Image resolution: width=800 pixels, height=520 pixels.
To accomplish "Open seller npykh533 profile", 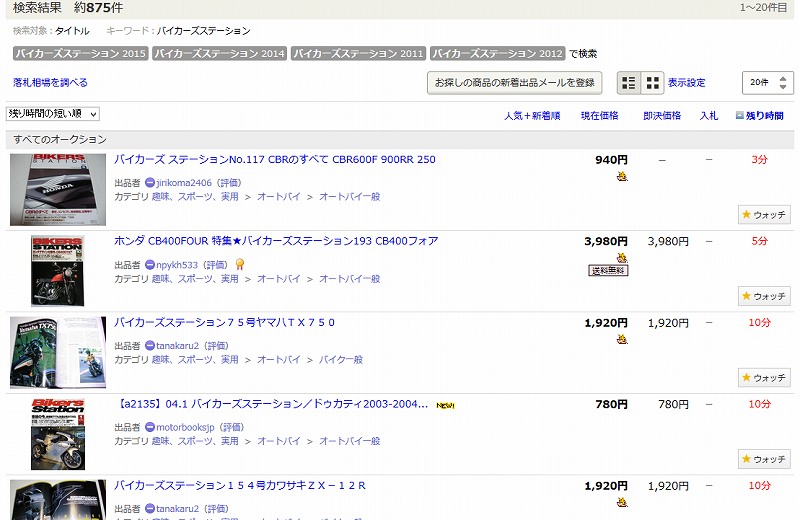I will [177, 265].
